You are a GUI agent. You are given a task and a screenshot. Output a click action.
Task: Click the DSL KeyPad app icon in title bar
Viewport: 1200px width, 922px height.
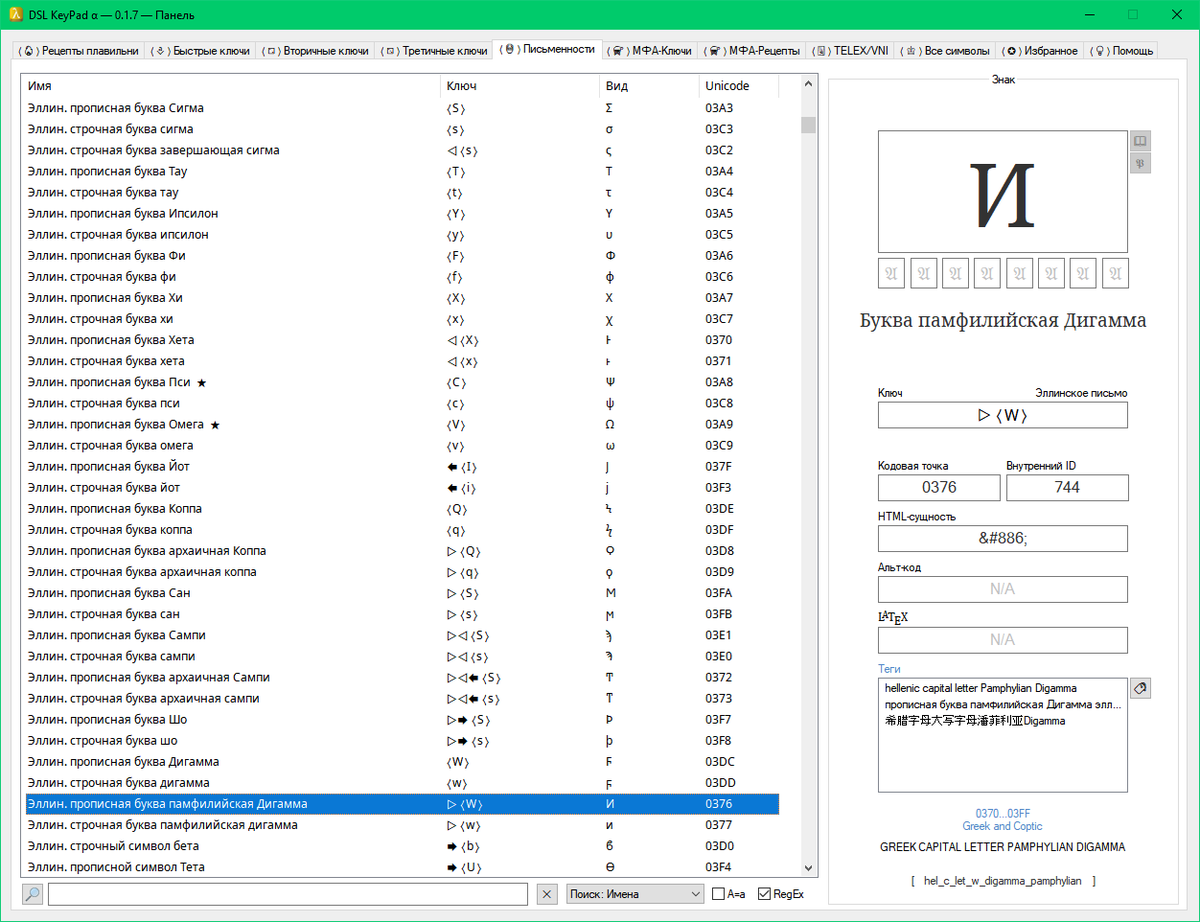[x=13, y=14]
